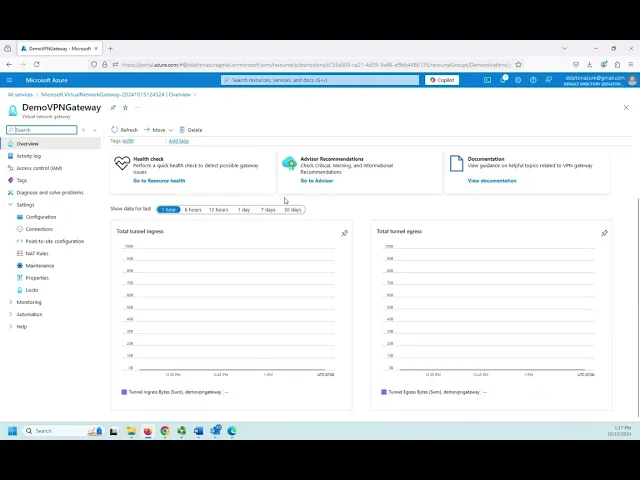Select the 30 days time range
The width and height of the screenshot is (640, 480).
(292, 209)
